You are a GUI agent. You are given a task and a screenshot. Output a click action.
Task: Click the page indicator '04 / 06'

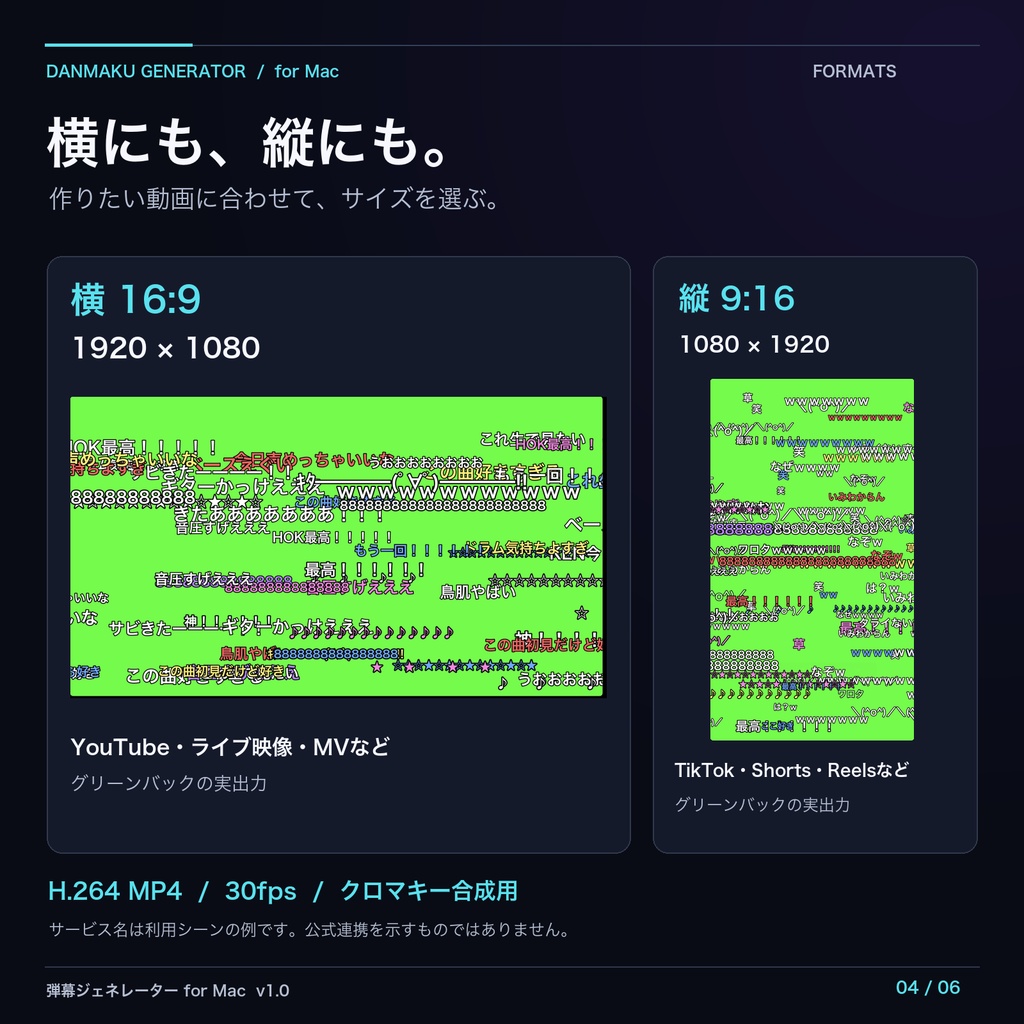pos(927,987)
